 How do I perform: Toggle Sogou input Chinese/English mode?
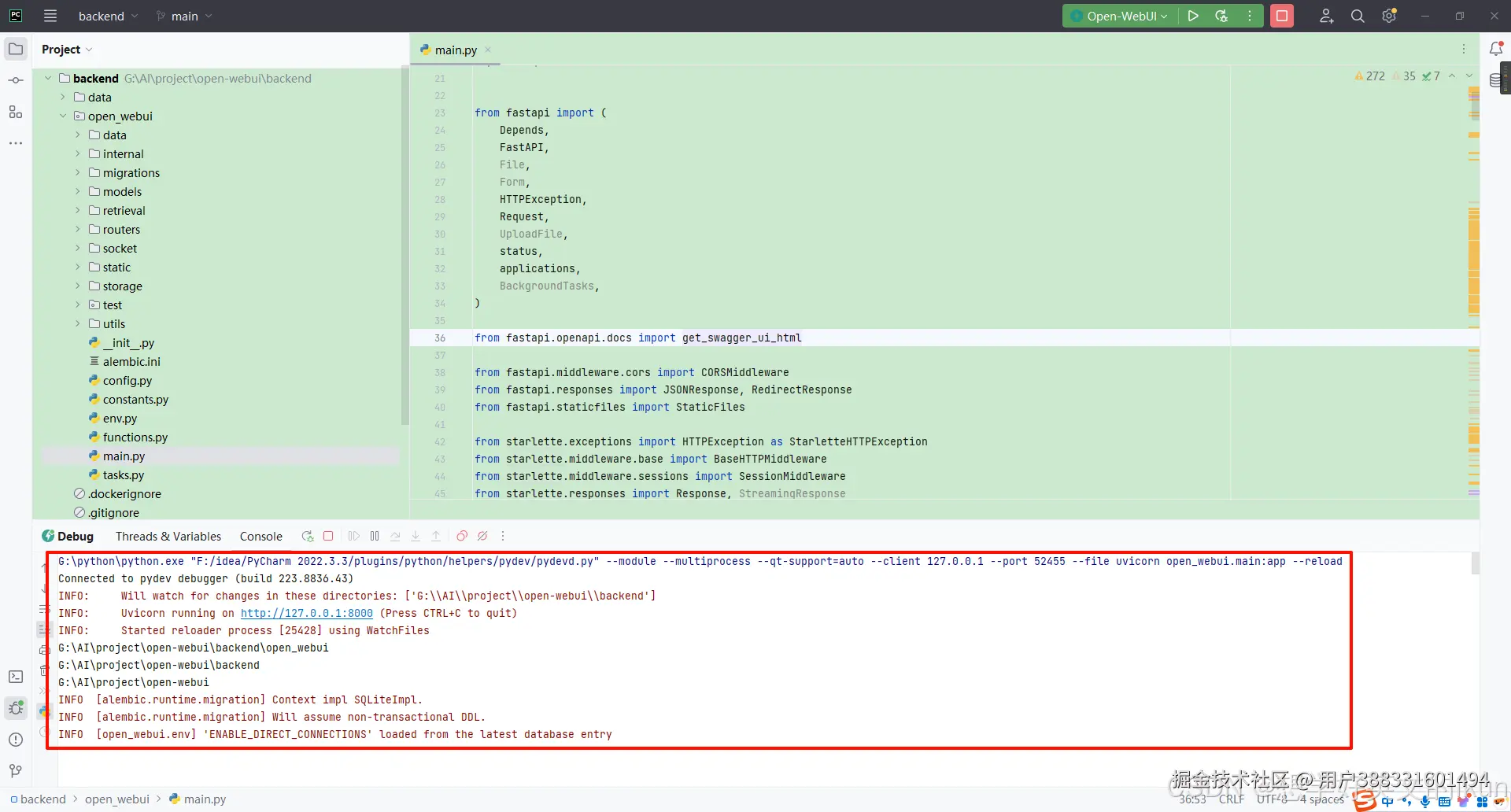coord(1387,802)
